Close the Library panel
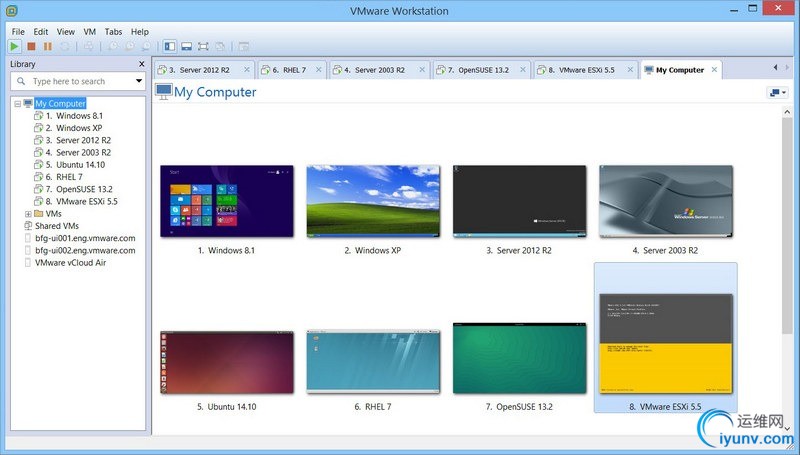 pyautogui.click(x=142, y=64)
